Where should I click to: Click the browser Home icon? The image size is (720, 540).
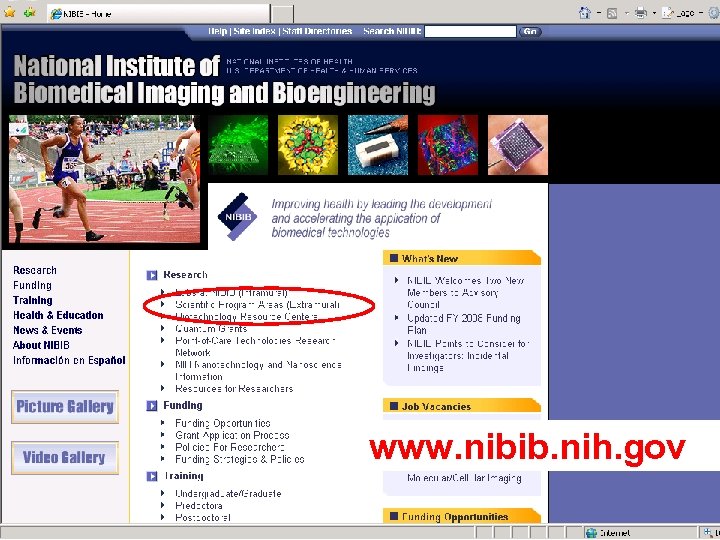(585, 13)
